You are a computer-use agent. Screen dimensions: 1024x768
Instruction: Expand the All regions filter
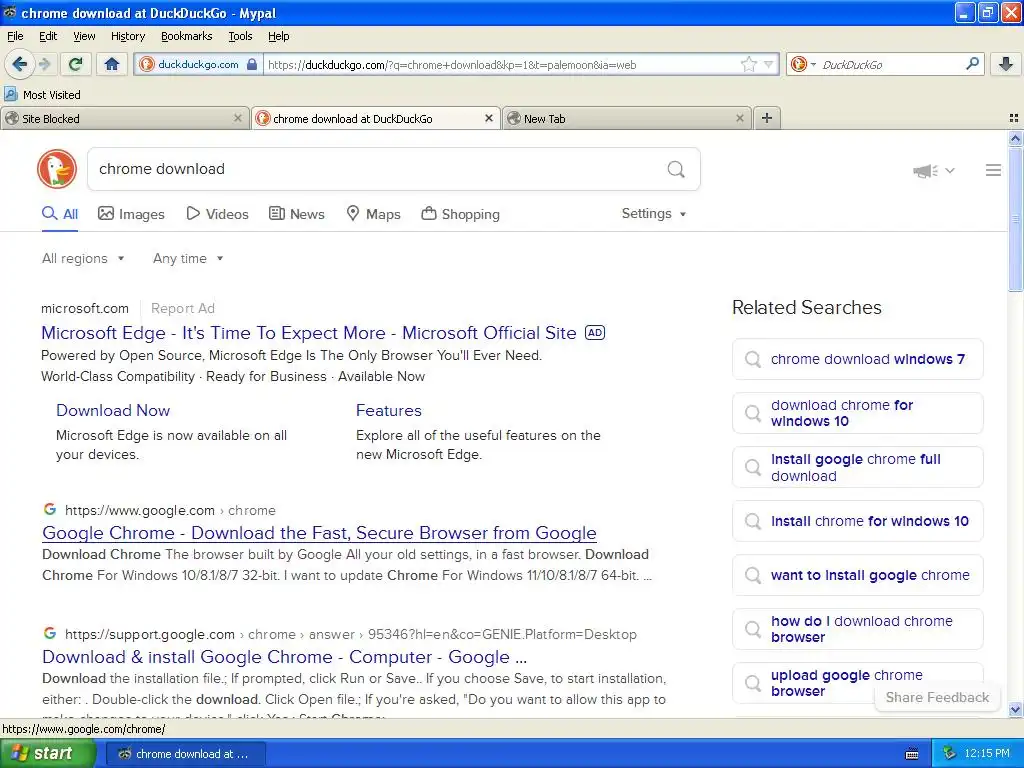(x=83, y=259)
